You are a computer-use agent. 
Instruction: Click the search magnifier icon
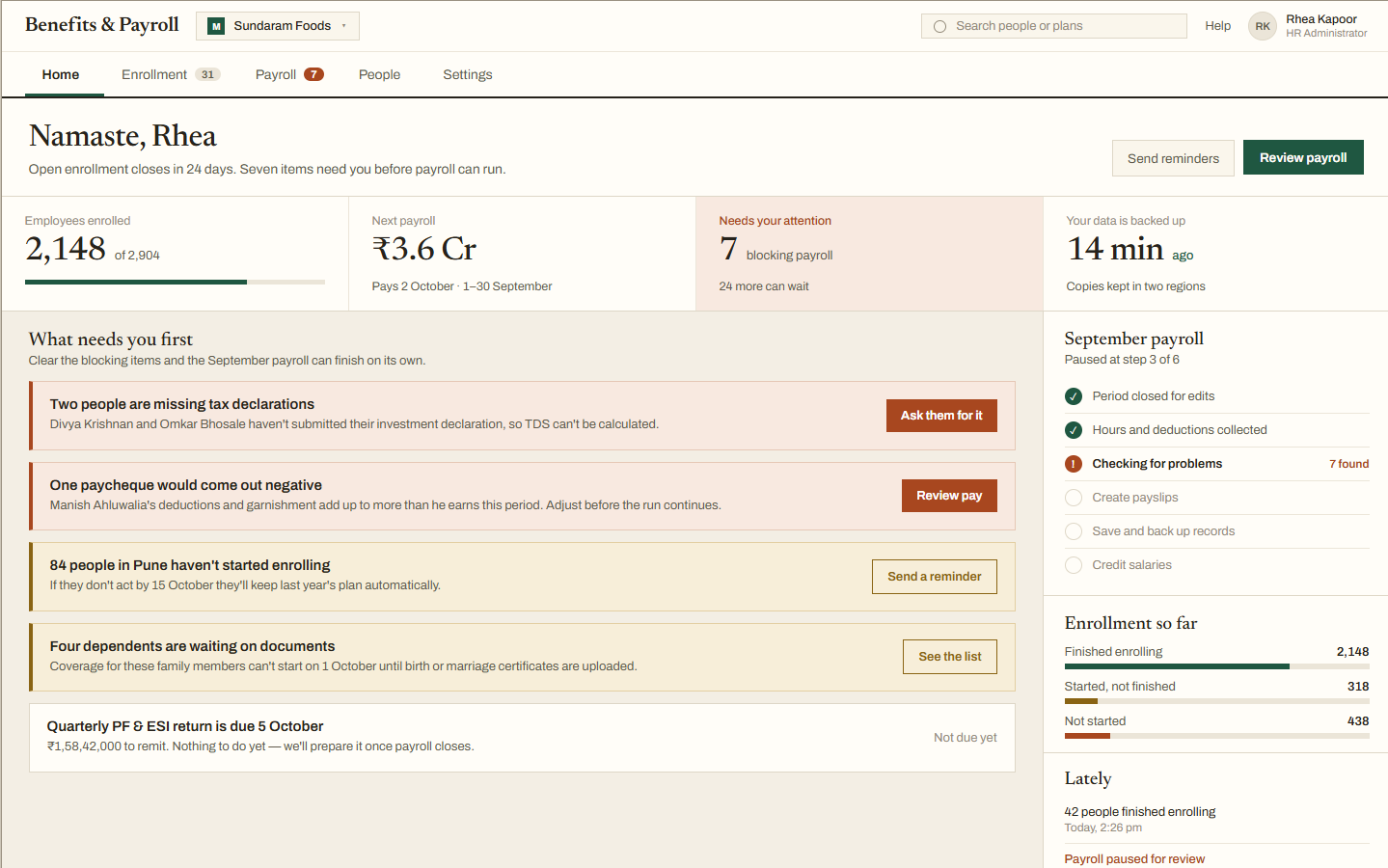point(939,26)
